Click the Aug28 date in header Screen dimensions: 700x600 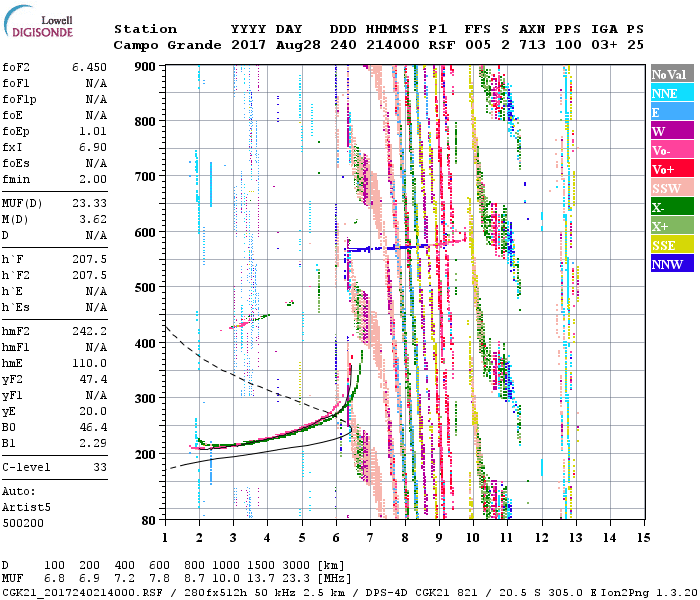296,45
